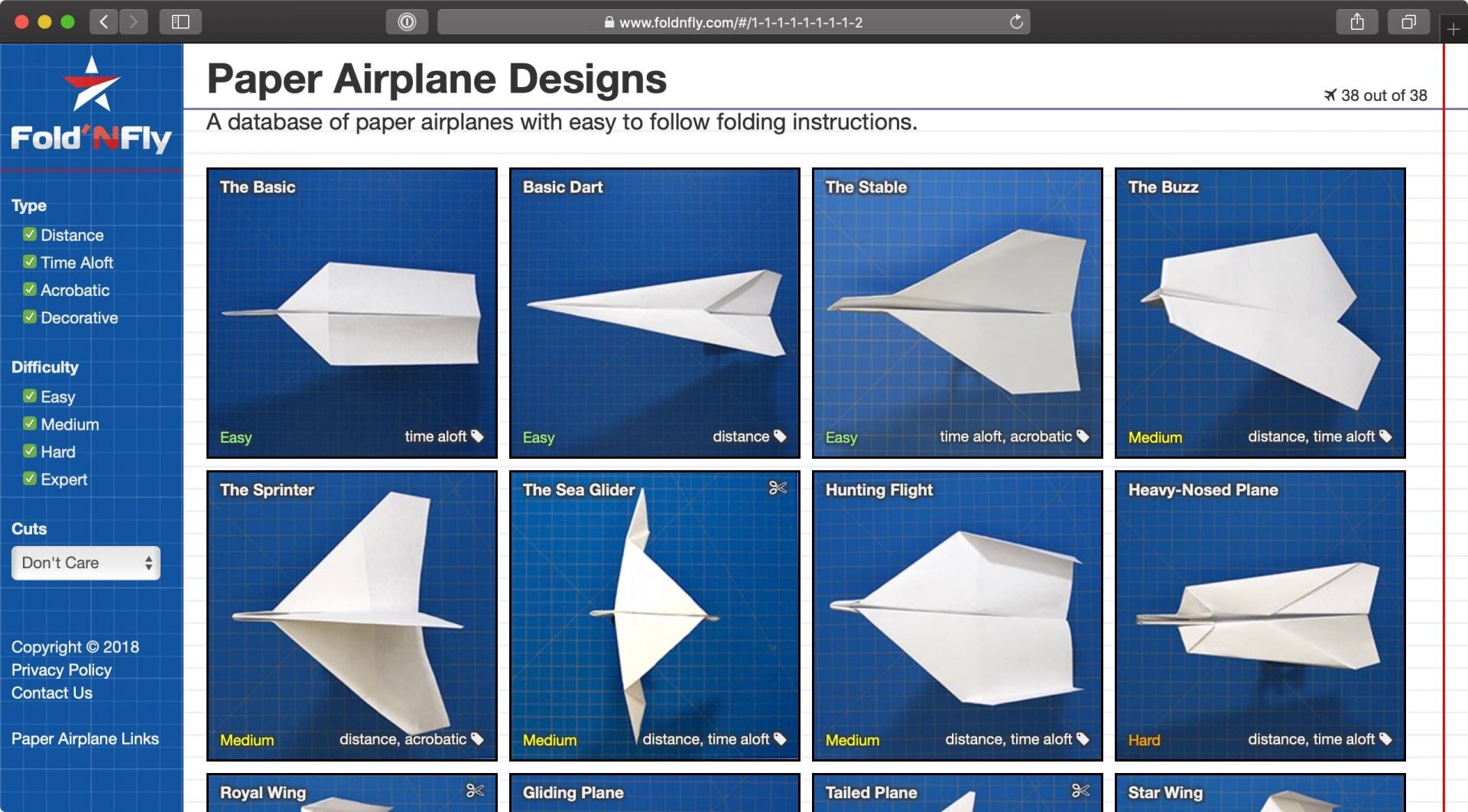Click the airplane icon beside '38 out of 38'
This screenshot has height=812, width=1468.
[x=1330, y=96]
